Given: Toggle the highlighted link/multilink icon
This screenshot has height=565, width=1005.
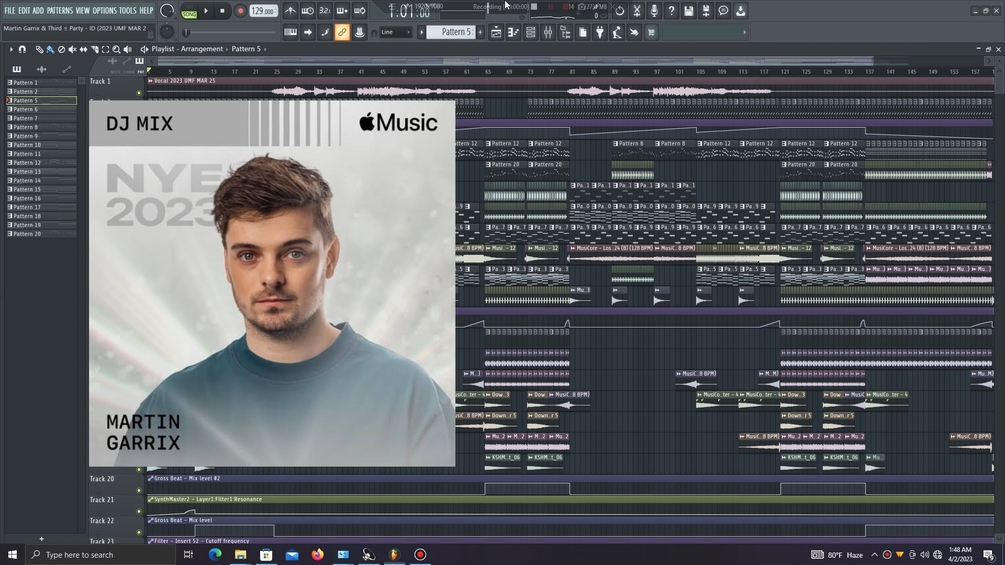Looking at the screenshot, I should pyautogui.click(x=342, y=32).
